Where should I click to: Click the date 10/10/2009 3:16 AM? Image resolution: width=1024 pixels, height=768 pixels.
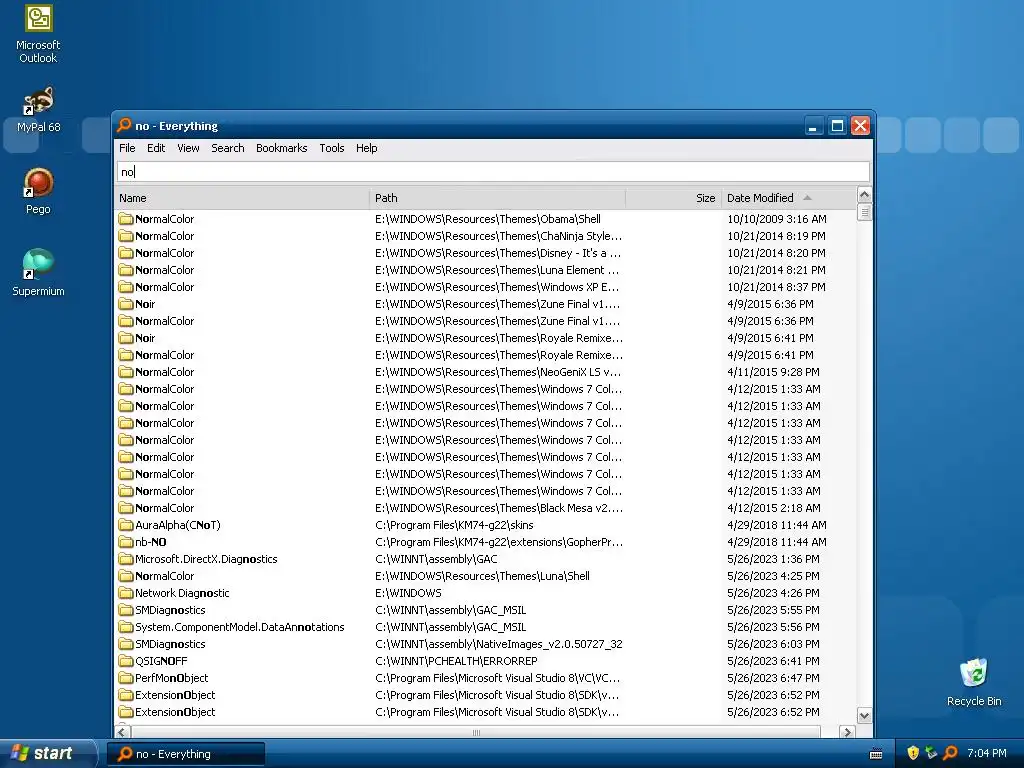[776, 219]
